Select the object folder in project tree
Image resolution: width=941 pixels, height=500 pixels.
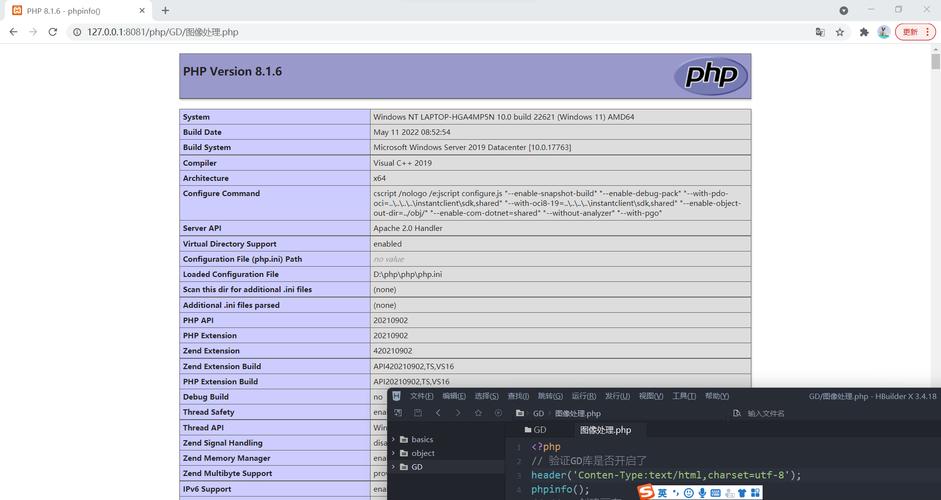(x=422, y=453)
